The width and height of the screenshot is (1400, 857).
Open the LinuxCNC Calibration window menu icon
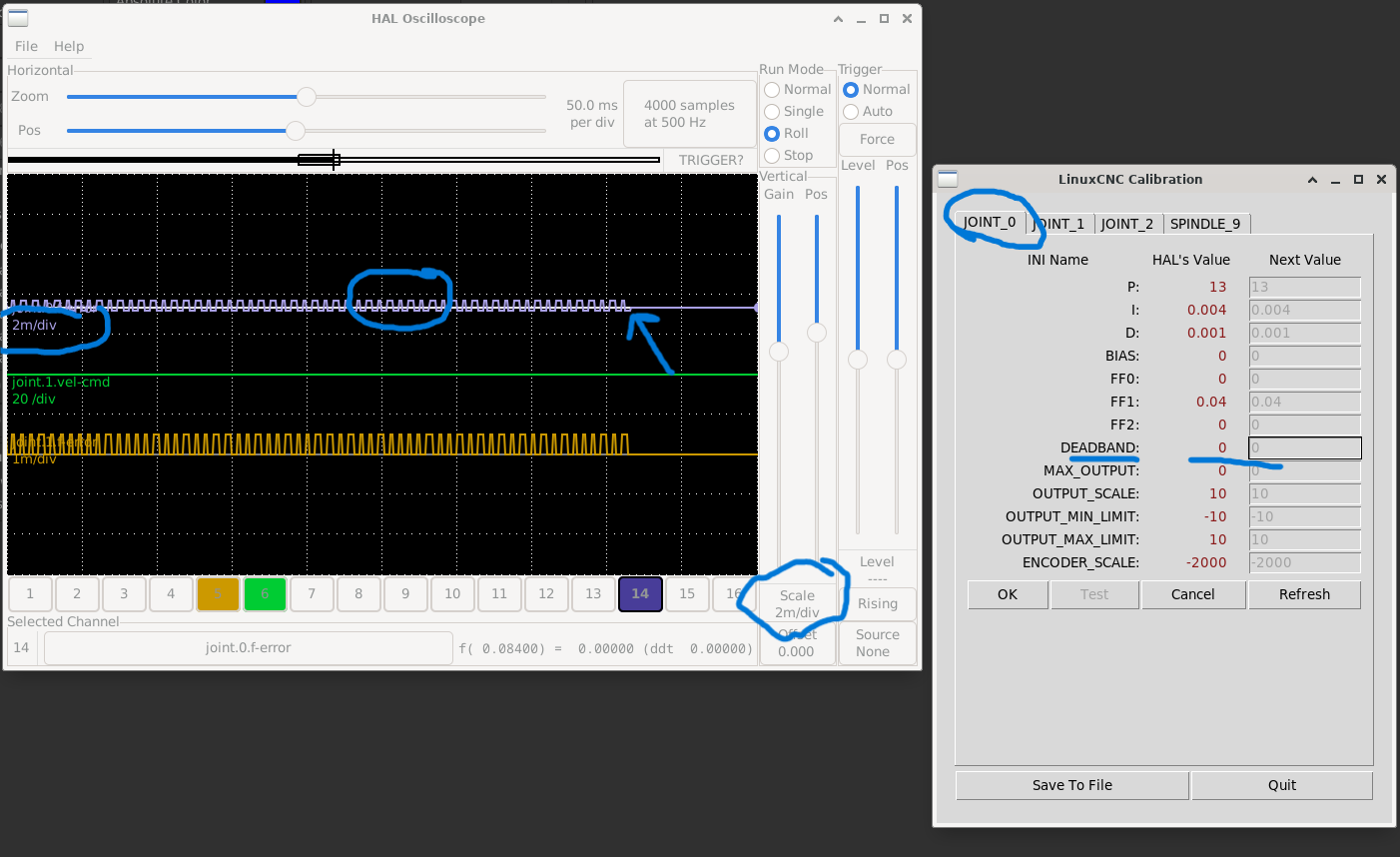(x=948, y=179)
